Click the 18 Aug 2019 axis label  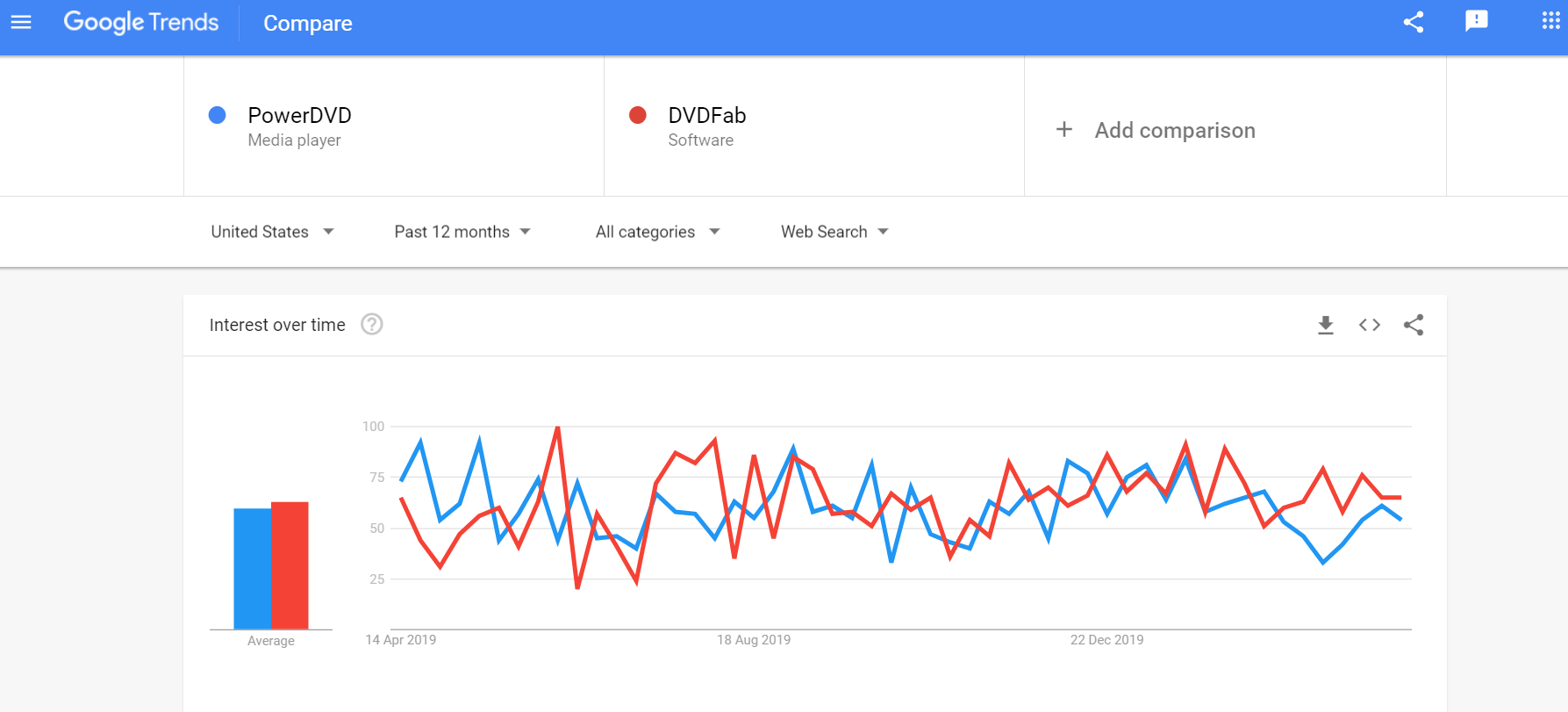coord(754,640)
